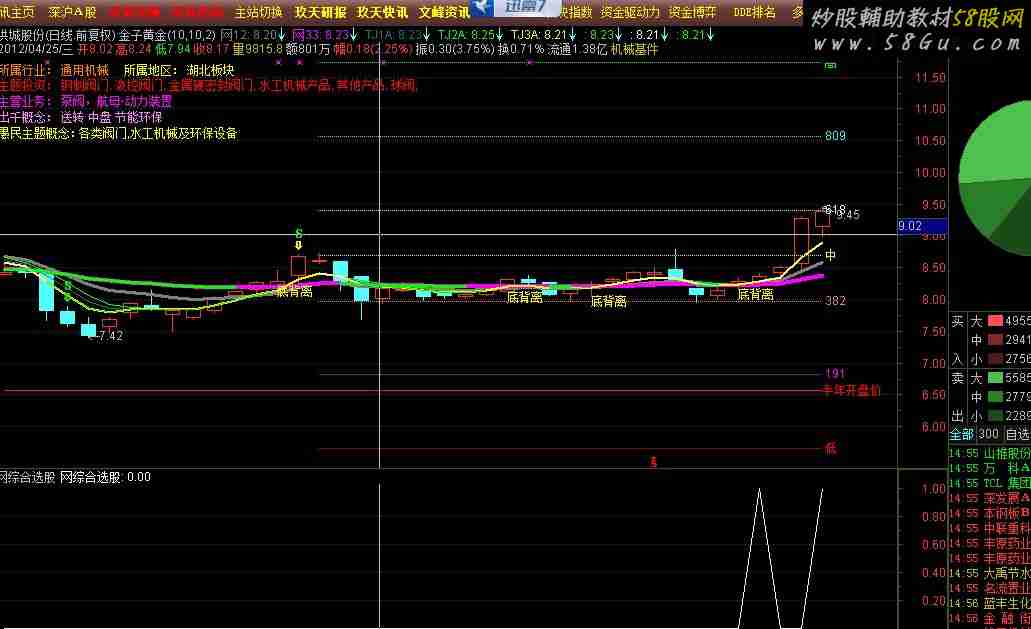The width and height of the screenshot is (1031, 629).
Task: Click the 809 Fibonacci level label
Action: click(835, 136)
